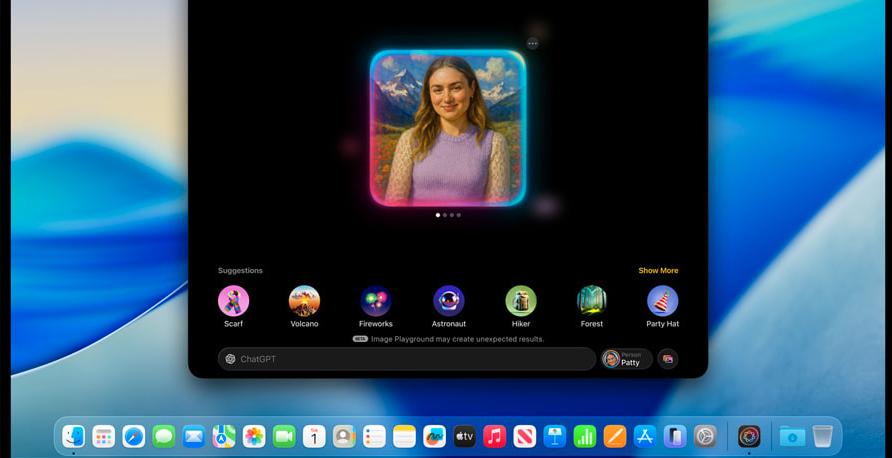Select the Hiker suggestion
The width and height of the screenshot is (892, 458).
pyautogui.click(x=520, y=301)
